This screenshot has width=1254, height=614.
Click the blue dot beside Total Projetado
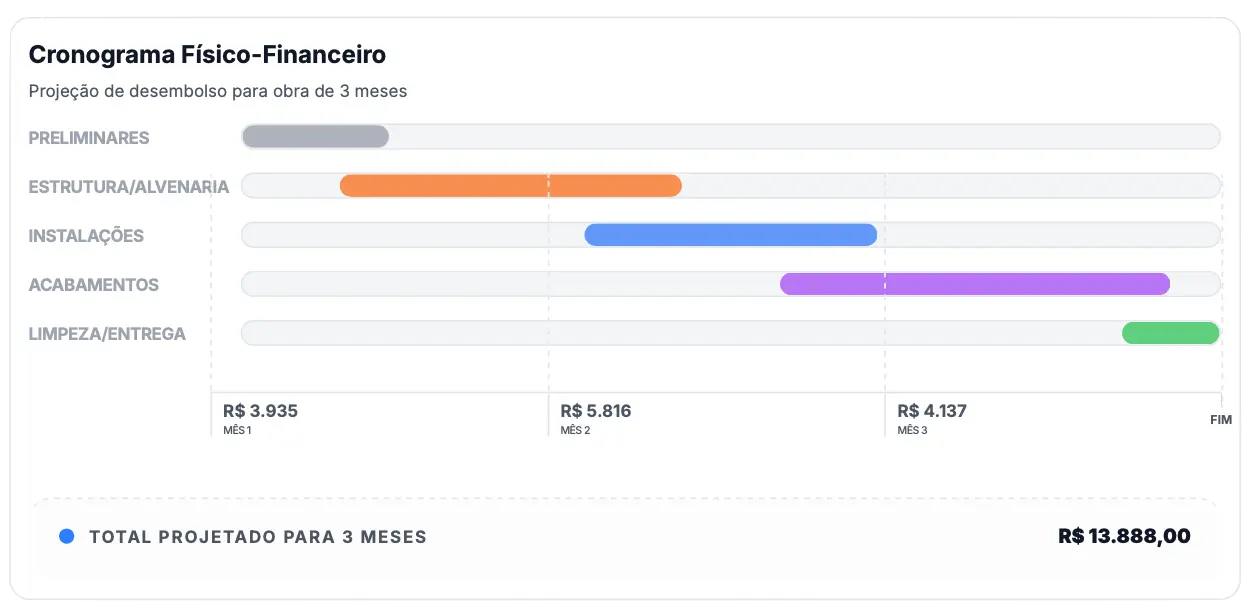67,537
